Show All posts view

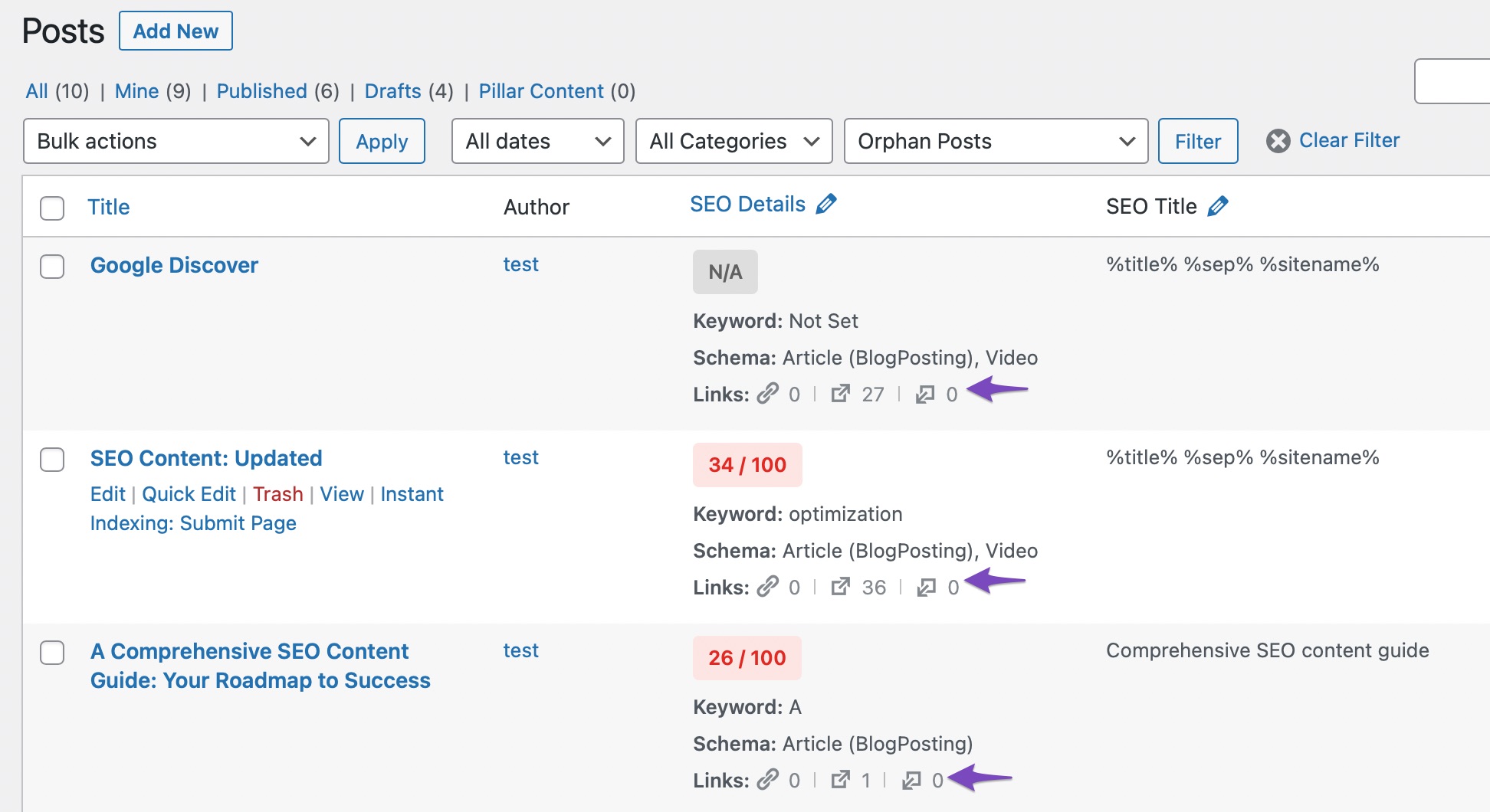pos(37,91)
